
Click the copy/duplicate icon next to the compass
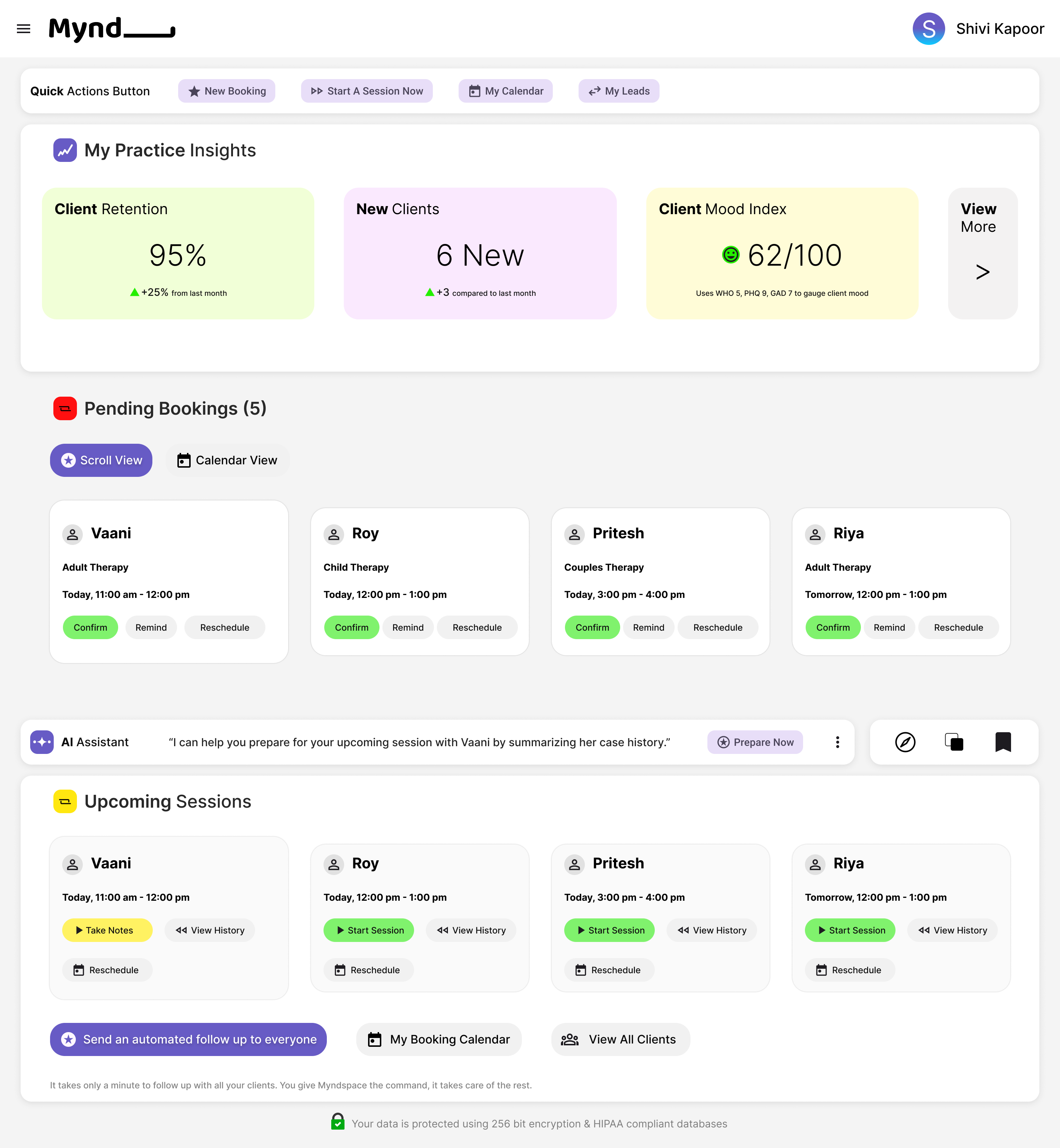[954, 742]
